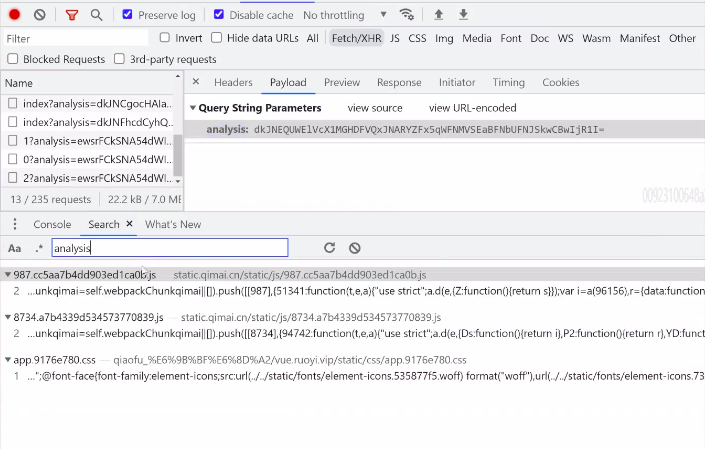
Task: Collapse app.9176e780.css search result
Action: 8,360
